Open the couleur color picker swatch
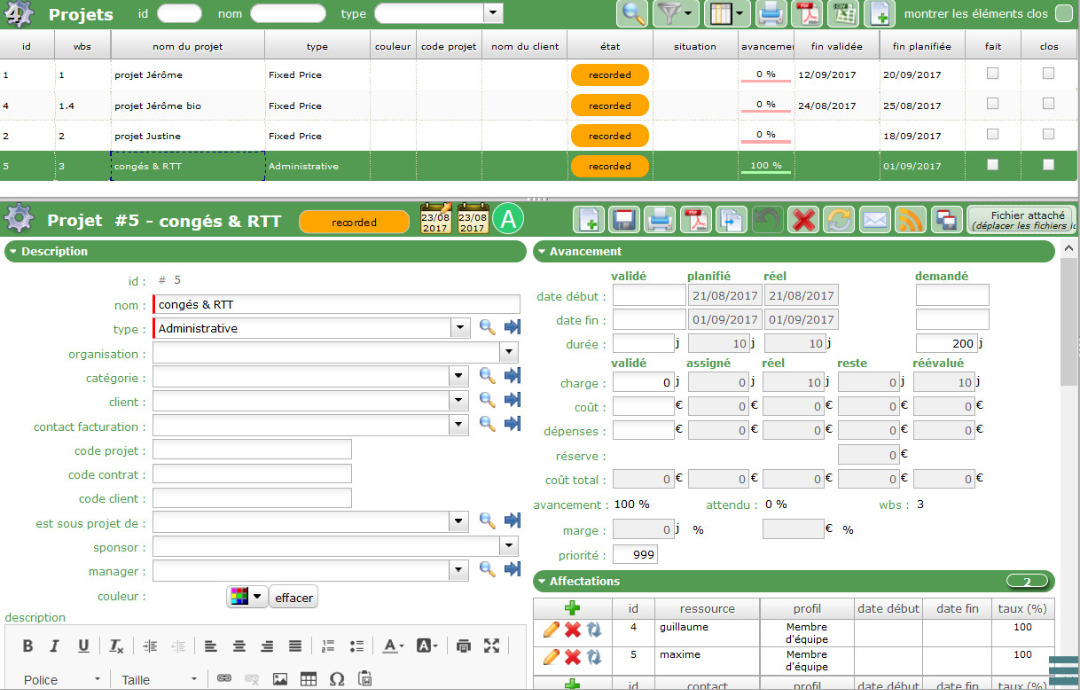 [246, 597]
